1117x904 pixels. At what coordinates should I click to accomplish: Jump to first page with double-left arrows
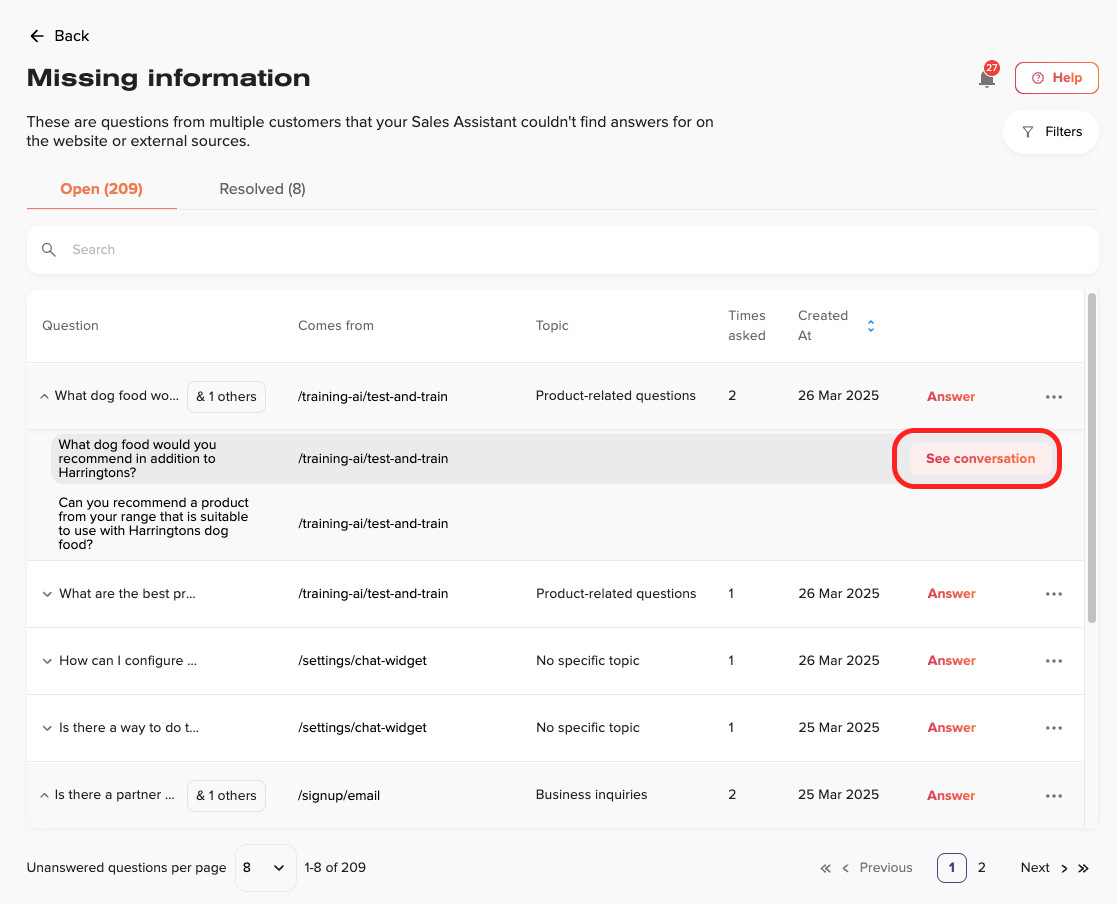click(x=825, y=868)
